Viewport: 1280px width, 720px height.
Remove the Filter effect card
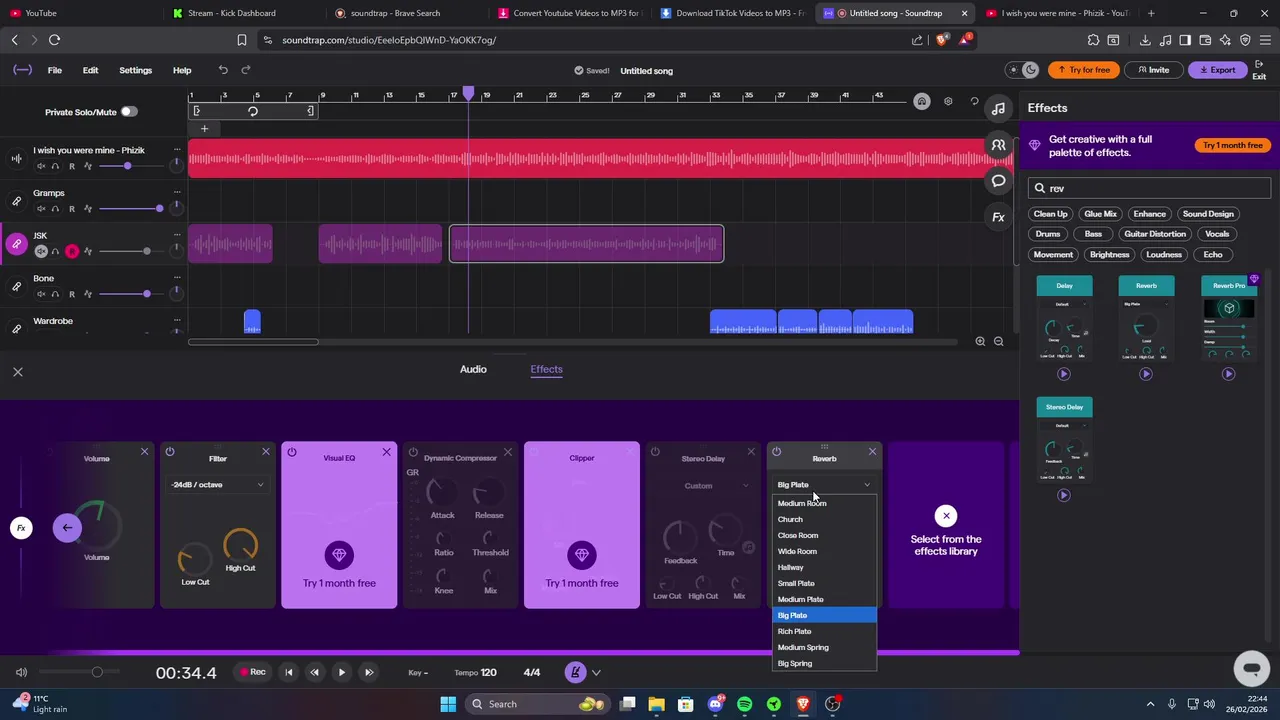(x=265, y=452)
